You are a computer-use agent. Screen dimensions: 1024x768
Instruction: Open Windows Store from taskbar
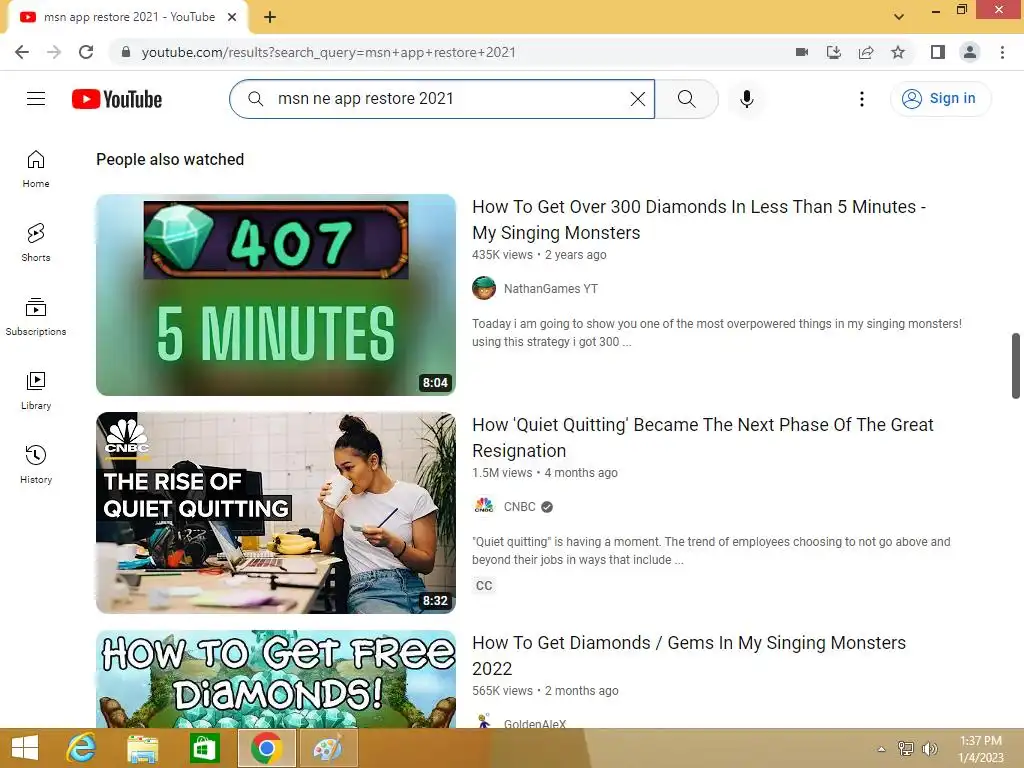204,748
